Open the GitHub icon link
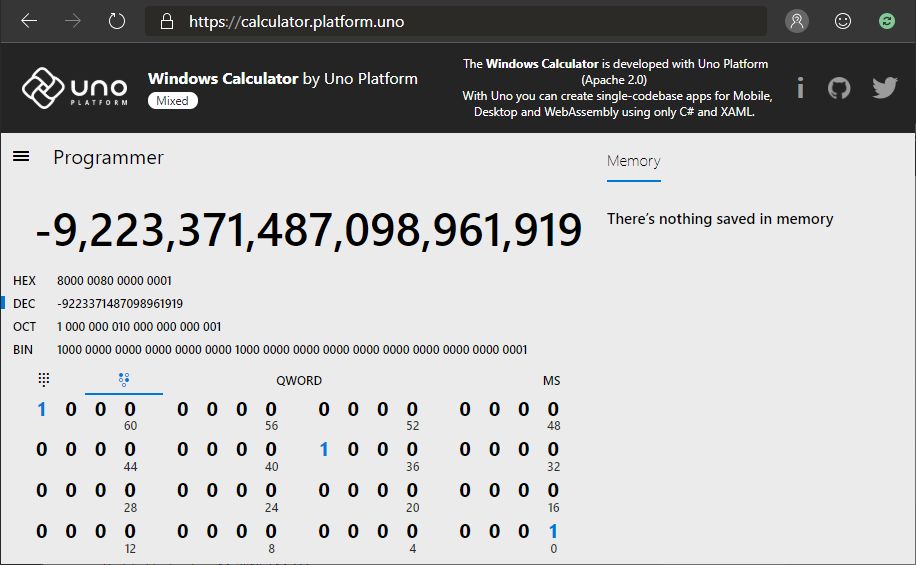The width and height of the screenshot is (916, 565). [x=839, y=88]
